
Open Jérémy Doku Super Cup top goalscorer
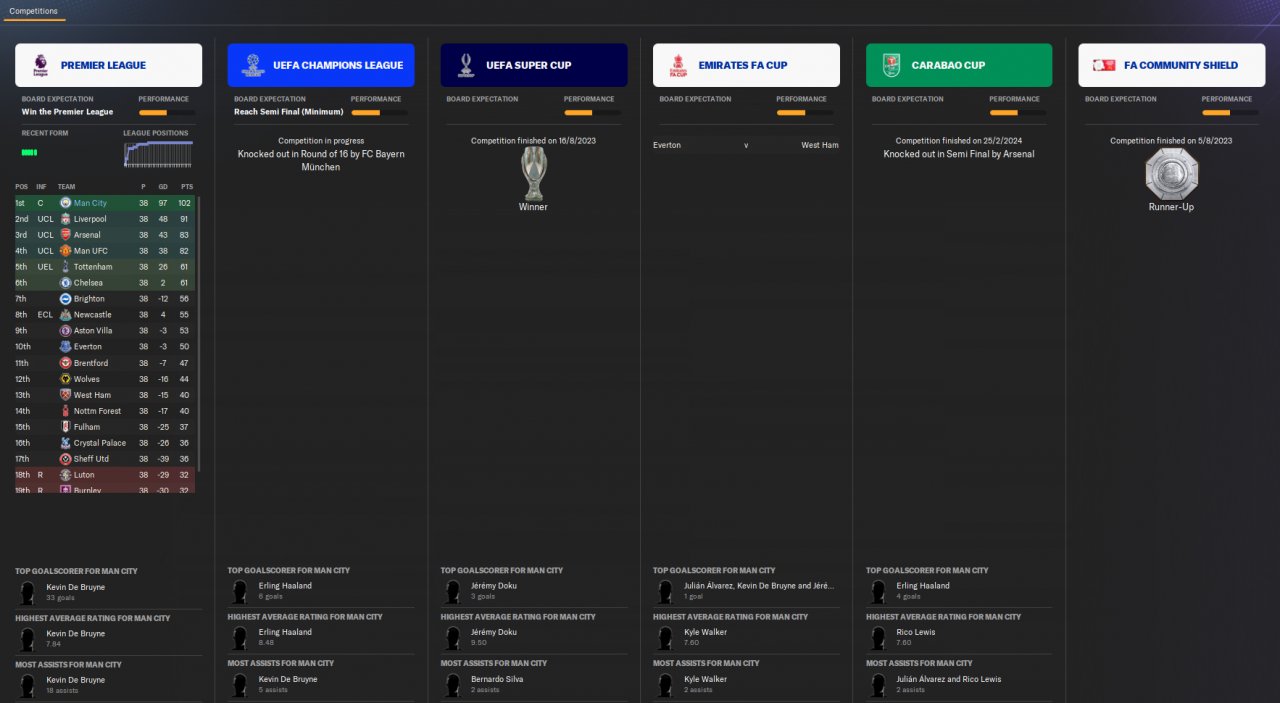point(494,585)
